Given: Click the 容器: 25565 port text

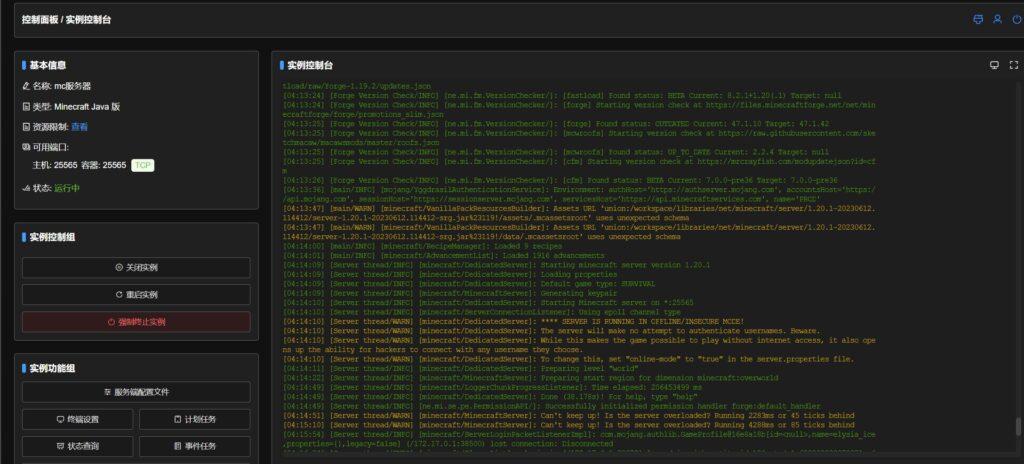Looking at the screenshot, I should (x=103, y=165).
